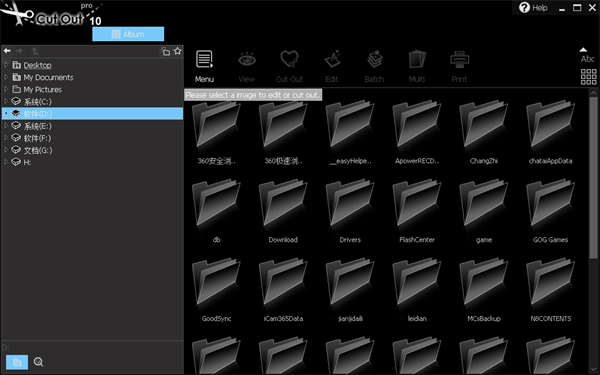Expand the 软件(F:) drive node
This screenshot has width=600, height=375.
pyautogui.click(x=6, y=138)
